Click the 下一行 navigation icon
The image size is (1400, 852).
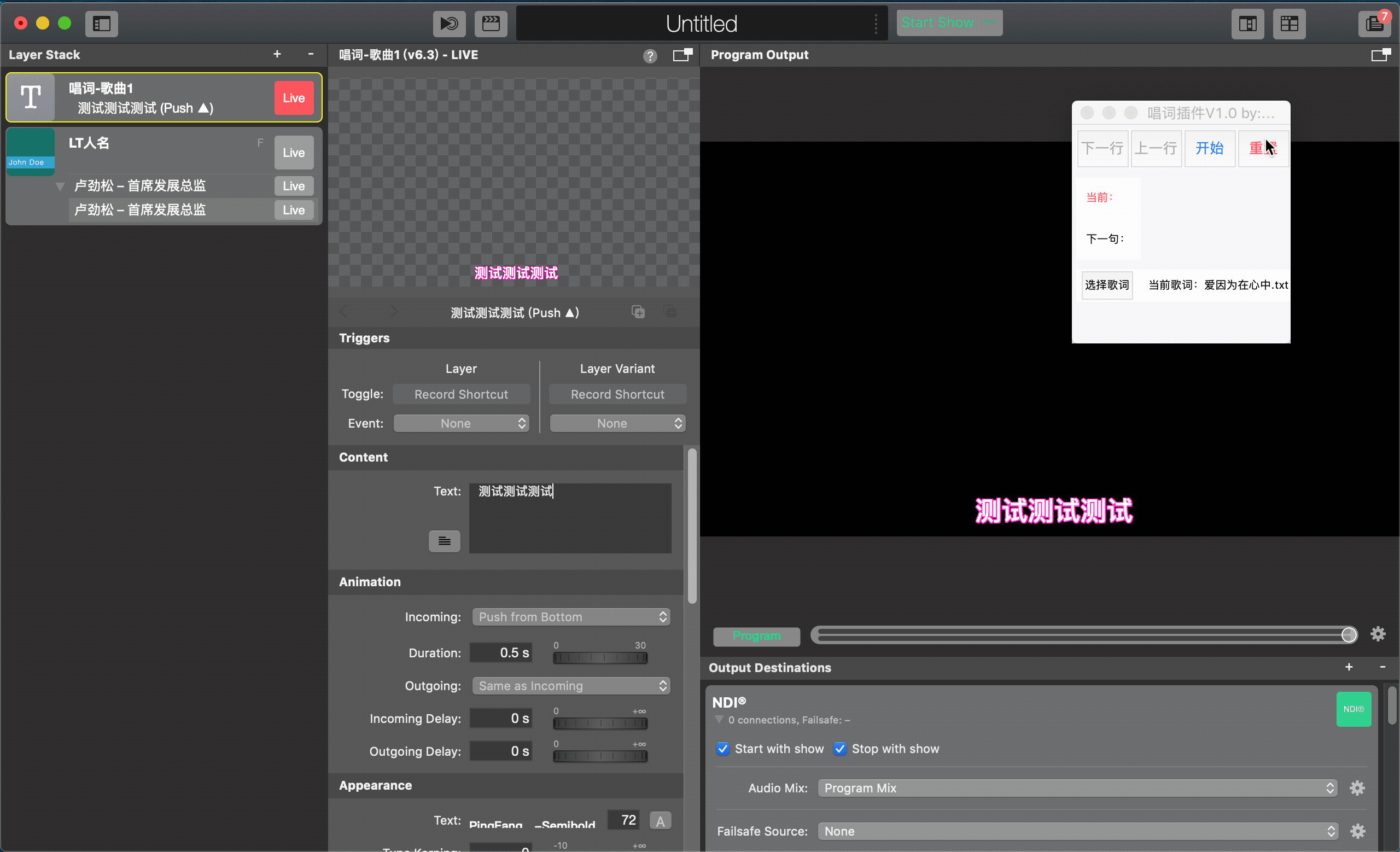(x=1100, y=147)
